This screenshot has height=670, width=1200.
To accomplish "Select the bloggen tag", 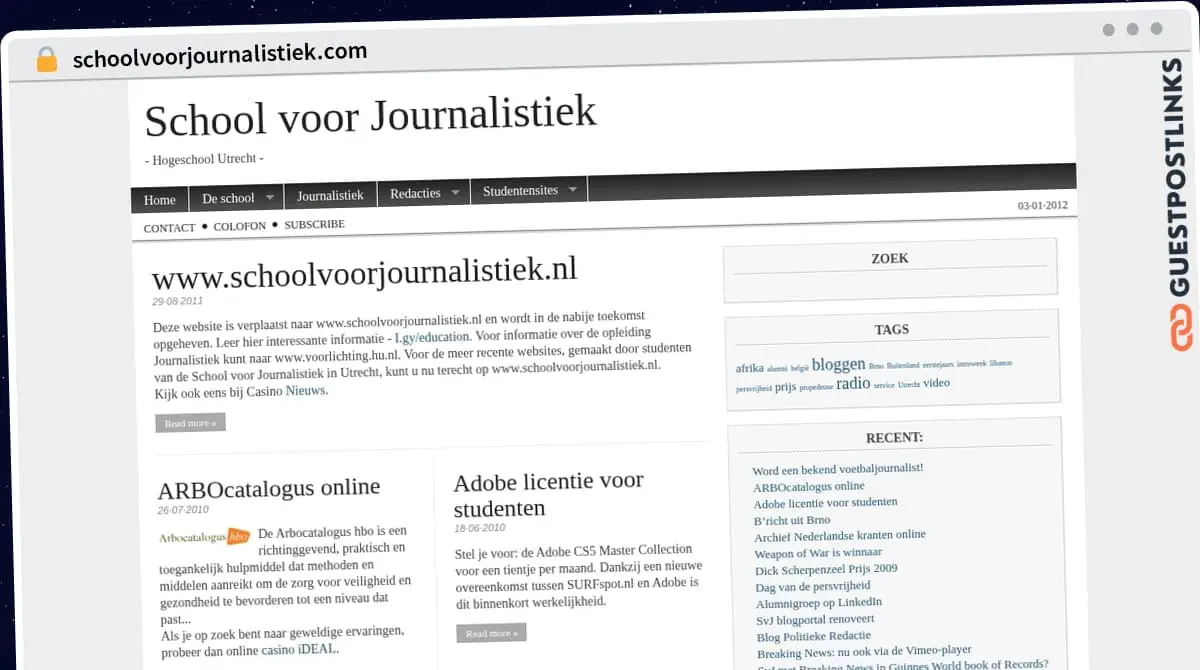I will (x=838, y=364).
